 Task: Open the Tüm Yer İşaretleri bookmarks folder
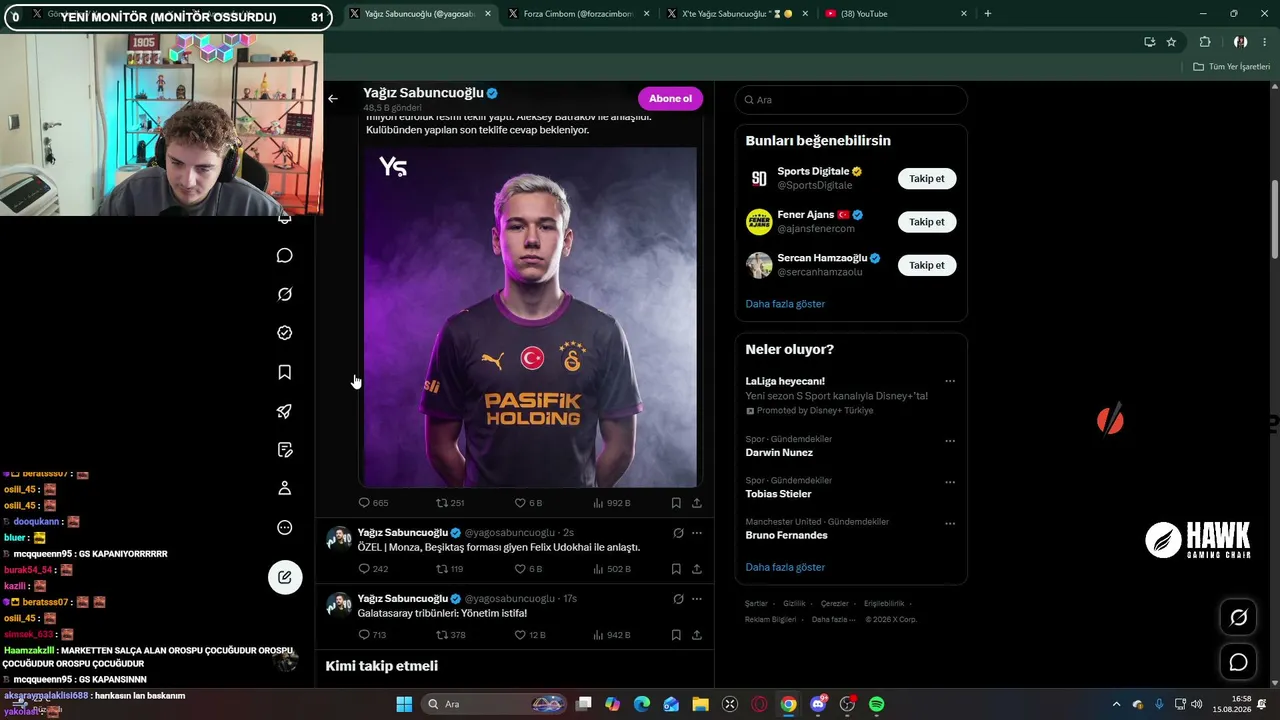coord(1232,66)
